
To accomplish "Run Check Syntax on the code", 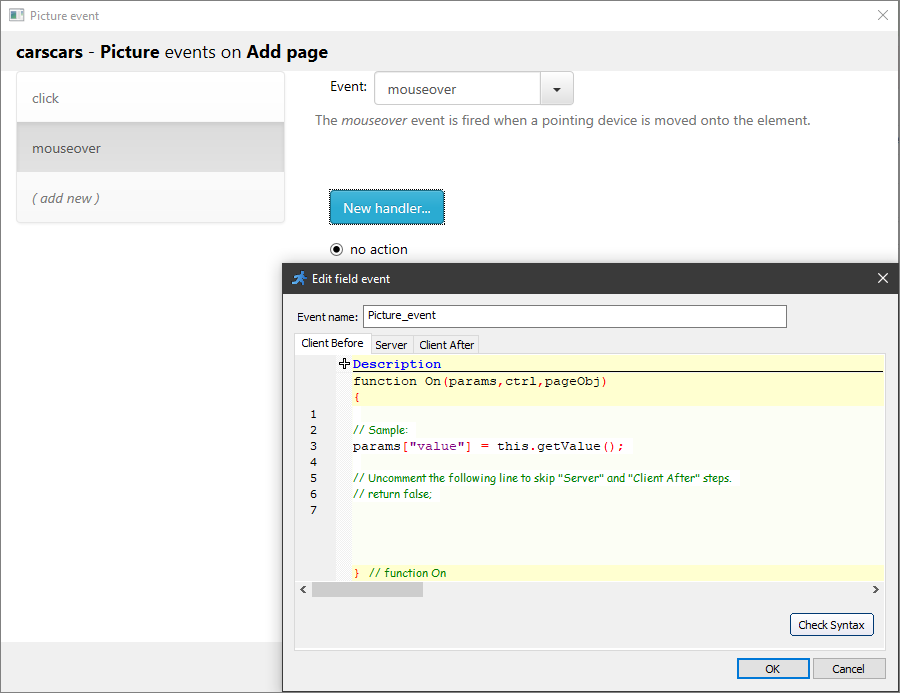I will coord(832,624).
